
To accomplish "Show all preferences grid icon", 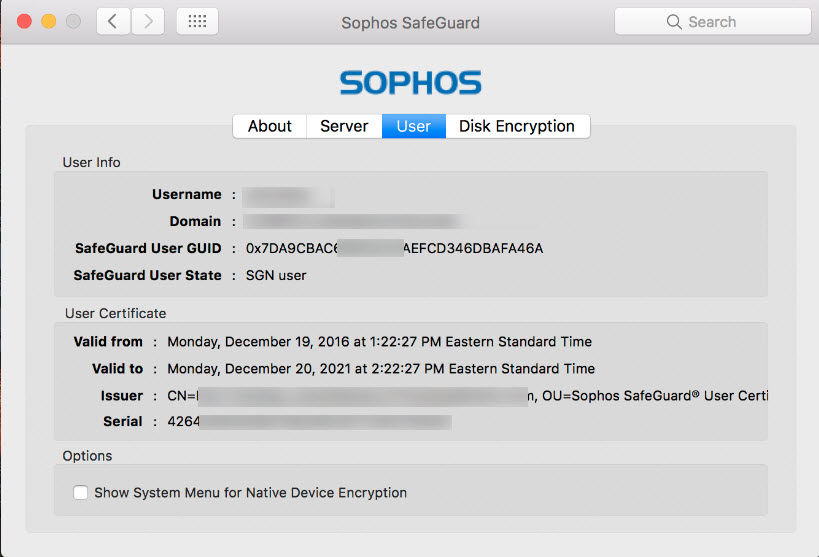I will (197, 21).
